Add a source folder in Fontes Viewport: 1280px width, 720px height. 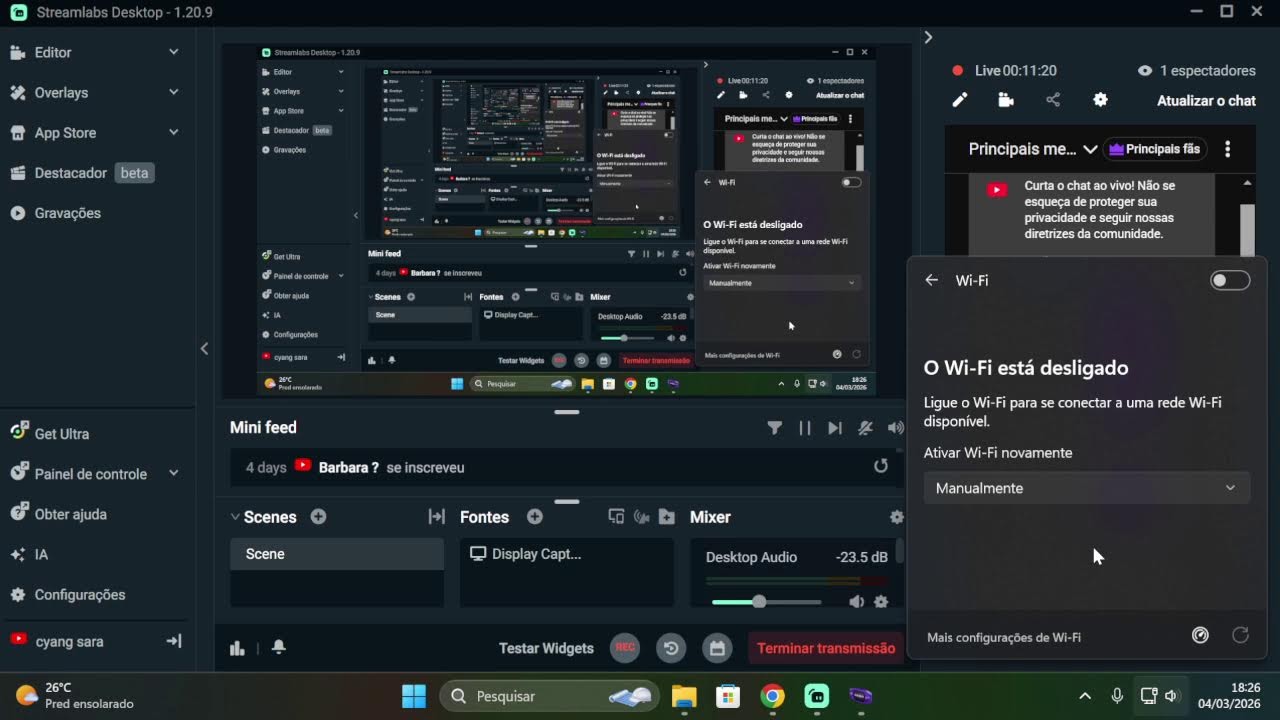click(x=667, y=517)
